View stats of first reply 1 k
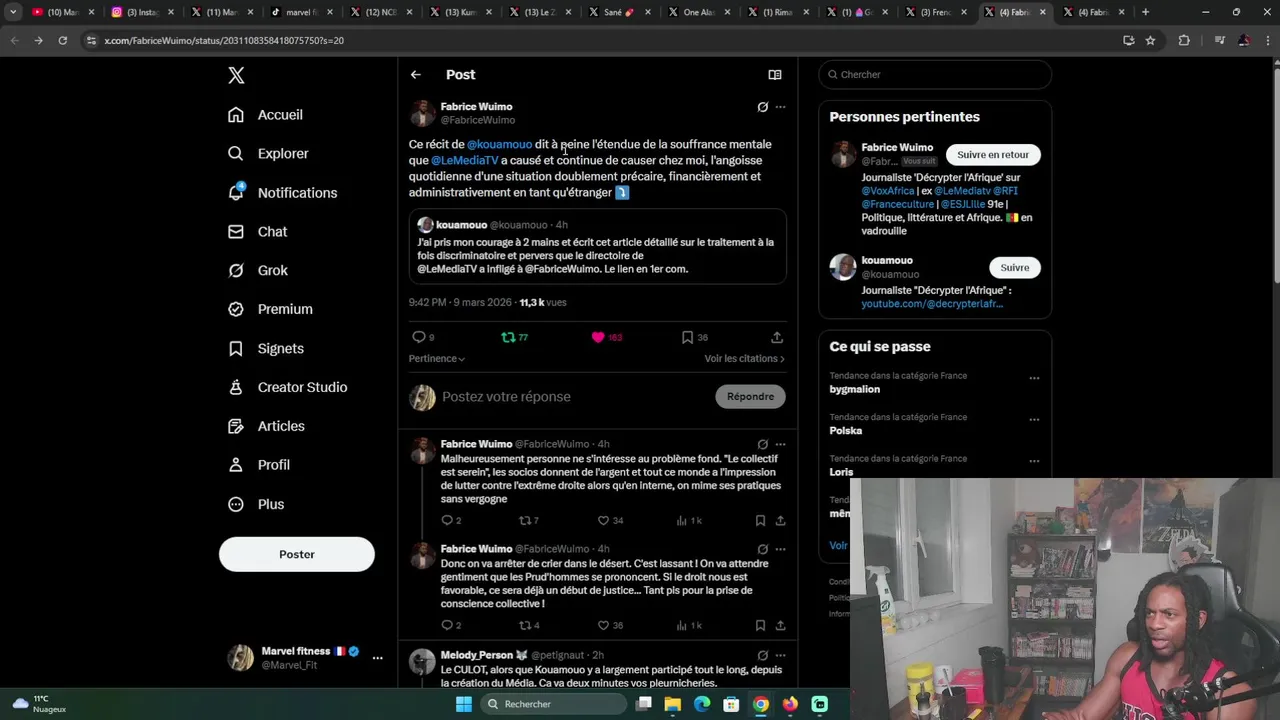The height and width of the screenshot is (720, 1280). [689, 521]
